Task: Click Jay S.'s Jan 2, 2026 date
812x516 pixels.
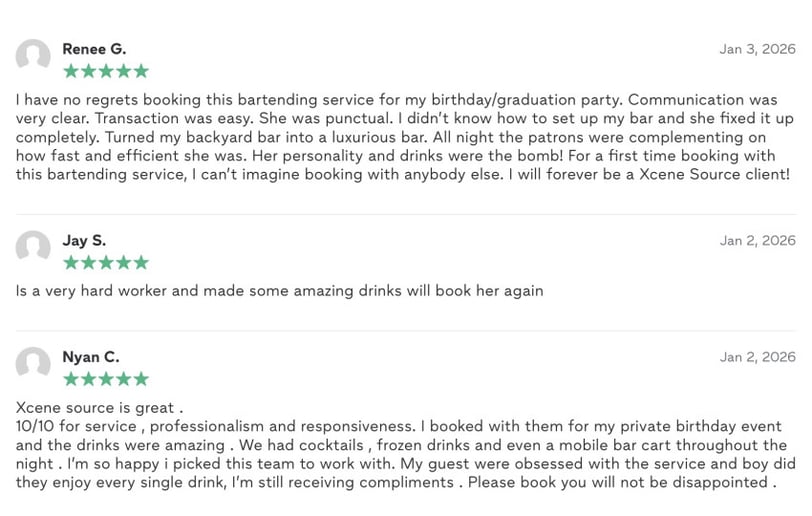Action: pyautogui.click(x=757, y=240)
